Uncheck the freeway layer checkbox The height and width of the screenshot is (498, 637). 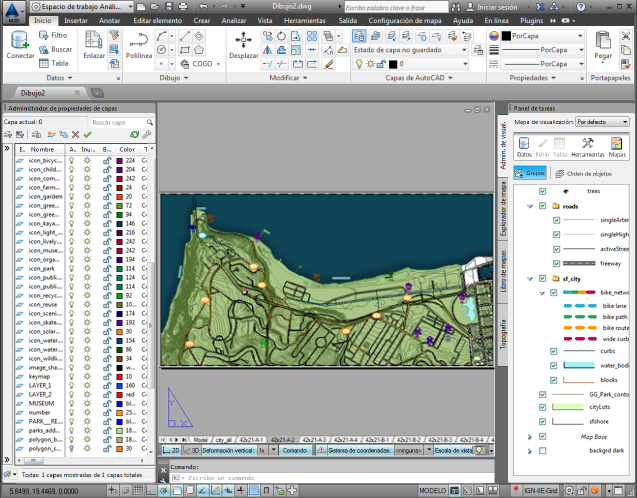tap(556, 262)
